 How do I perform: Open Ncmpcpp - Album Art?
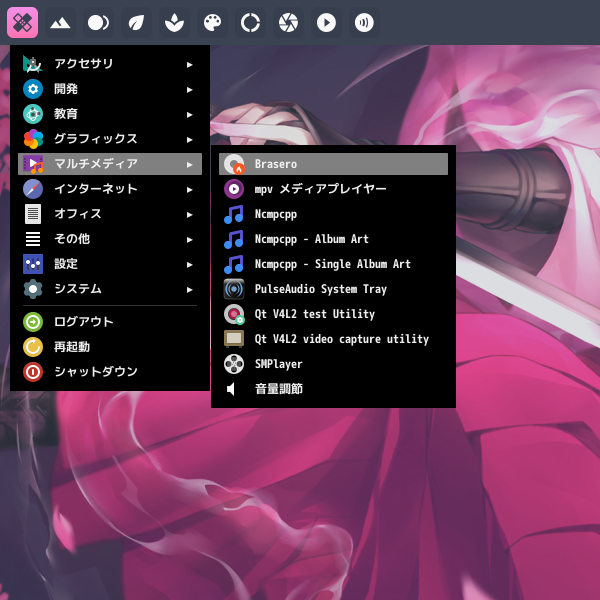point(333,239)
